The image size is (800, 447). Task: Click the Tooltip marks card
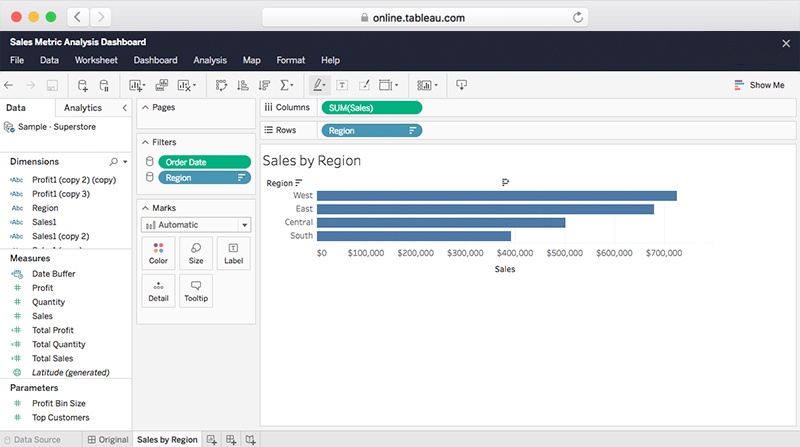tap(196, 291)
